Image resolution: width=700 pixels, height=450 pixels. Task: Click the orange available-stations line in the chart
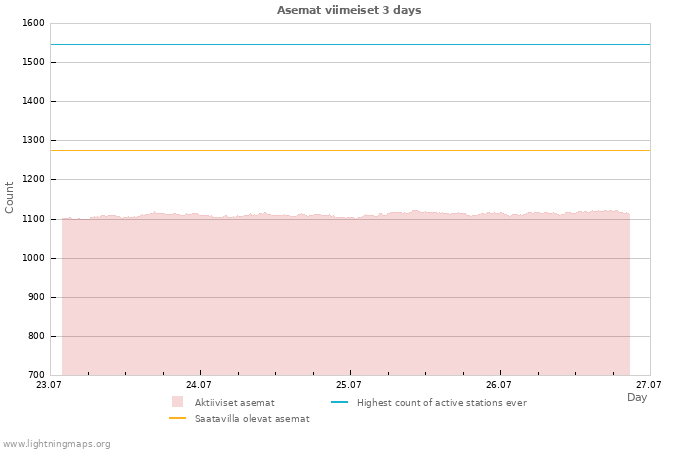[x=350, y=150]
